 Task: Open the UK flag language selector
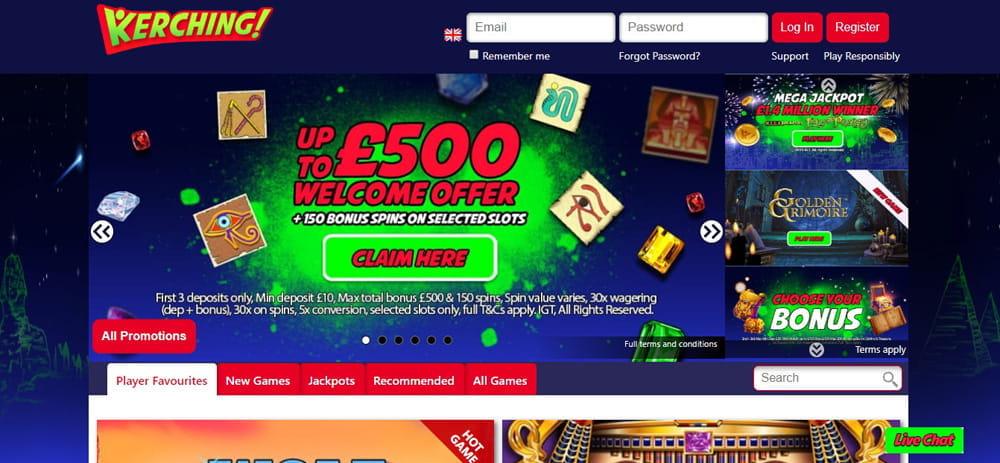[x=453, y=35]
